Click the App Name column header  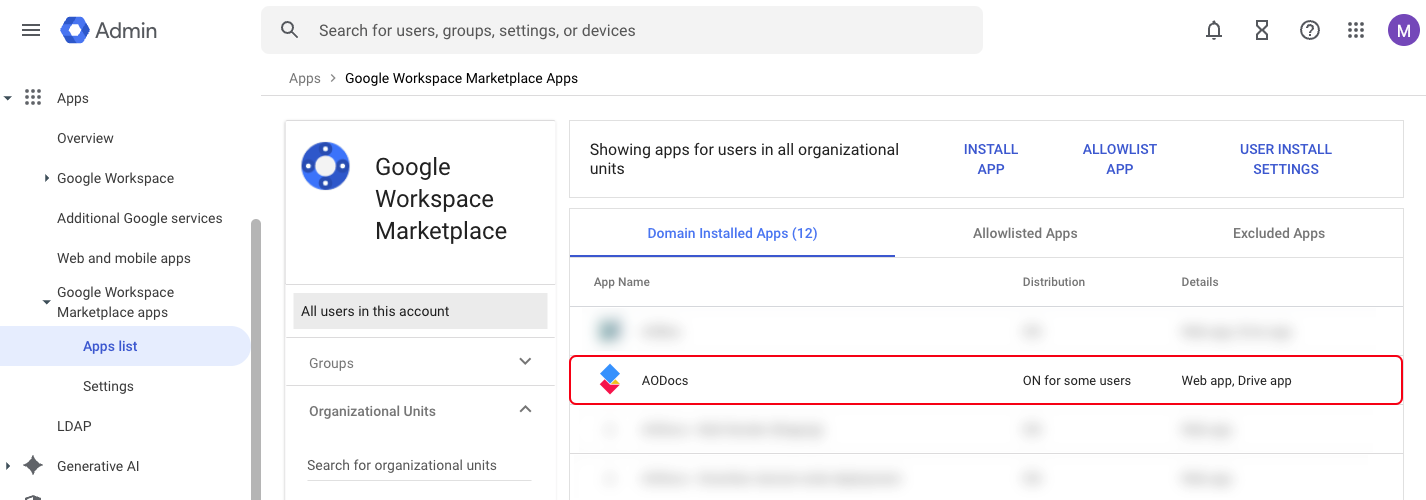[x=622, y=282]
